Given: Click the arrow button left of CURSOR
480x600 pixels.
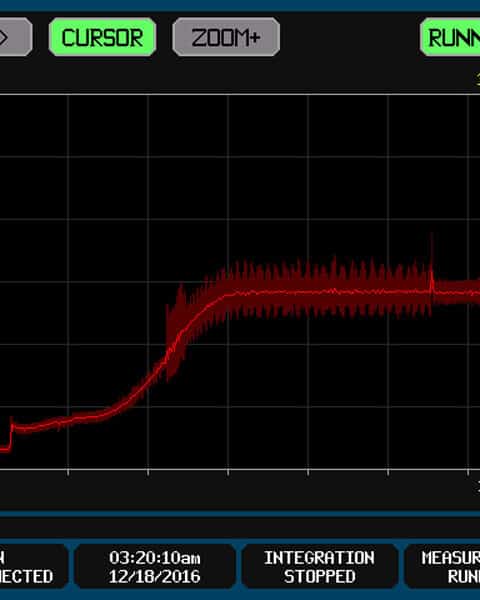Looking at the screenshot, I should [x=15, y=37].
